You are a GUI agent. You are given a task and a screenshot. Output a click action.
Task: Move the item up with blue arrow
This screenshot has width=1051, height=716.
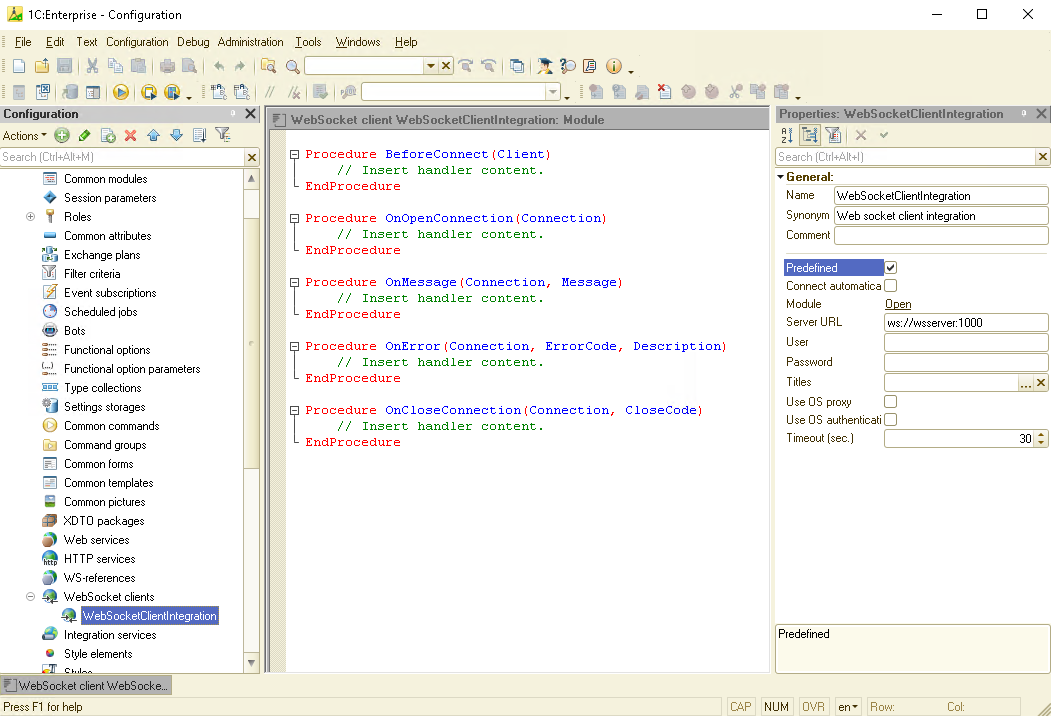click(x=153, y=135)
